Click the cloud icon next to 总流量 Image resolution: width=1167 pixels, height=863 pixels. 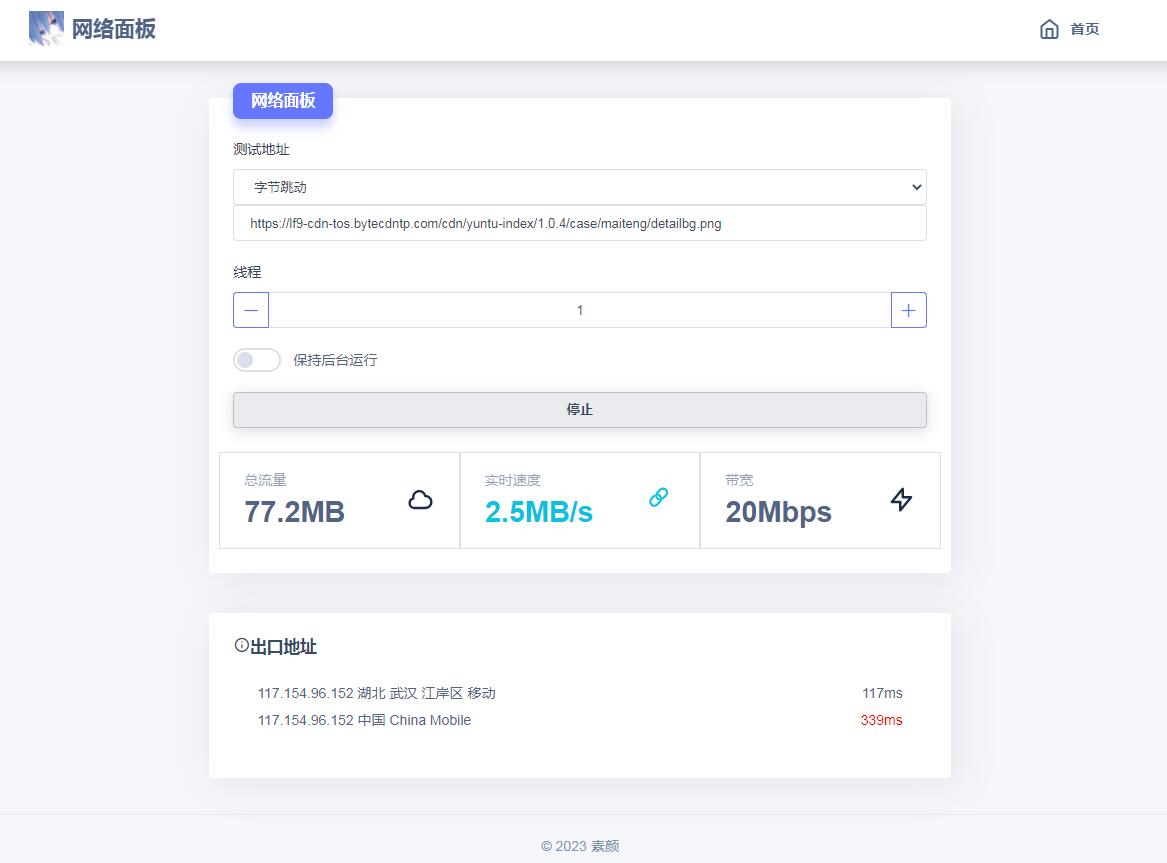tap(421, 499)
